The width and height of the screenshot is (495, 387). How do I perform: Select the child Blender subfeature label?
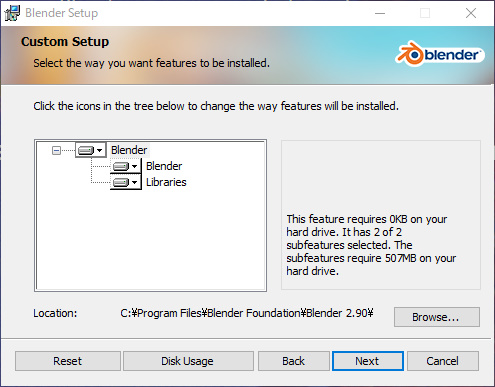point(164,166)
